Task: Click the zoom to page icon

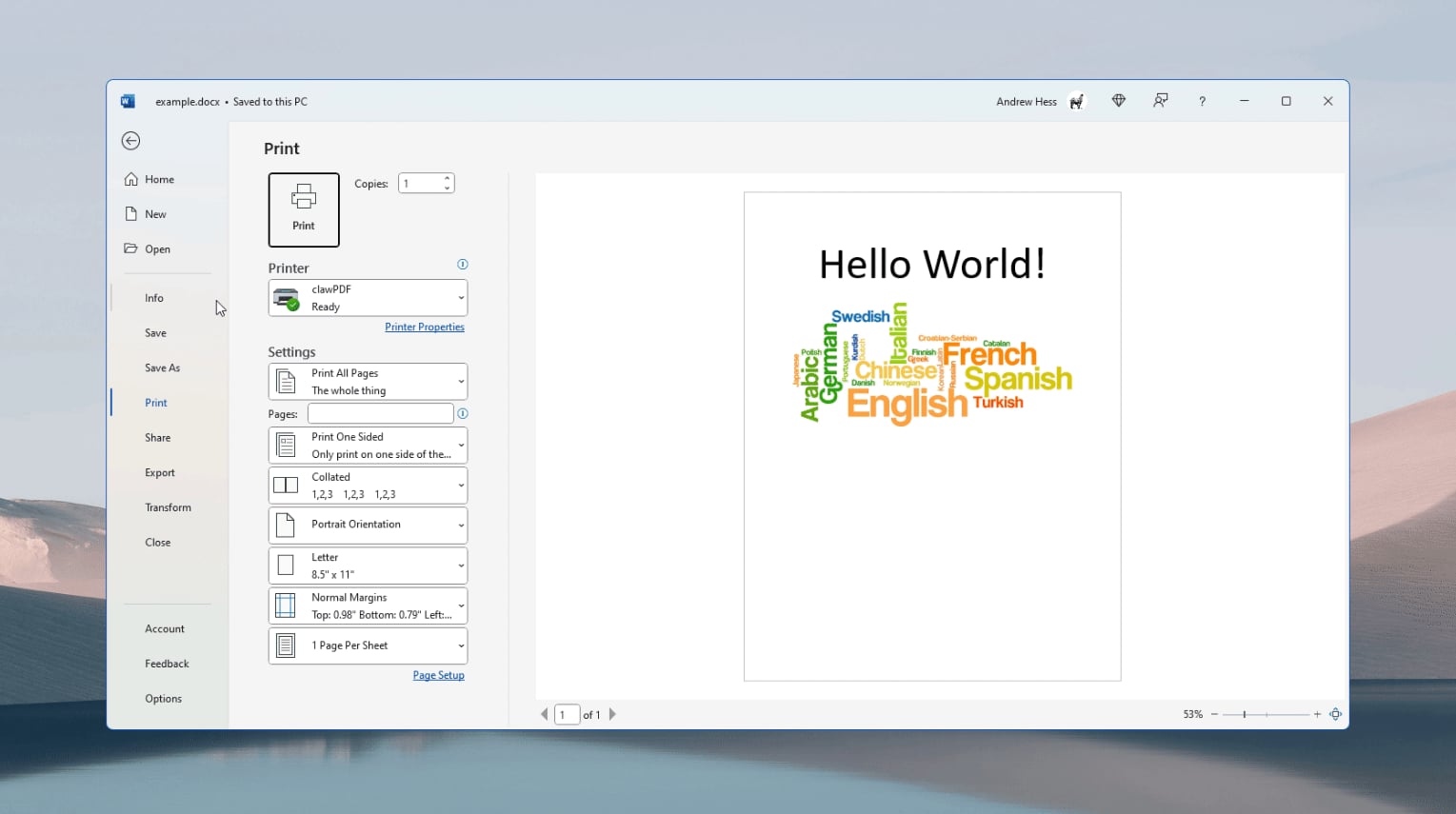Action: [1336, 714]
